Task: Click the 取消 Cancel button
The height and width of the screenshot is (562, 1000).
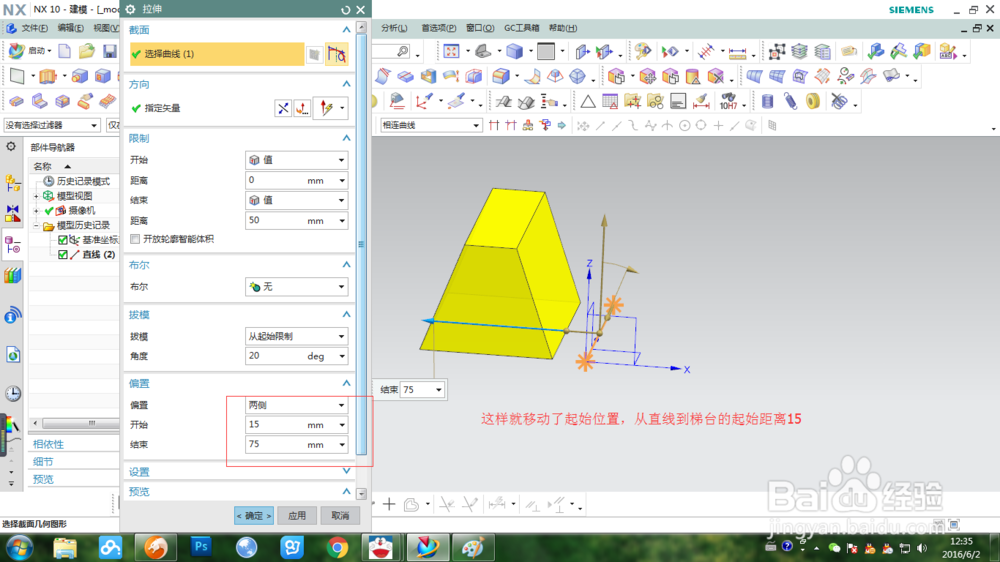Action: pos(340,515)
